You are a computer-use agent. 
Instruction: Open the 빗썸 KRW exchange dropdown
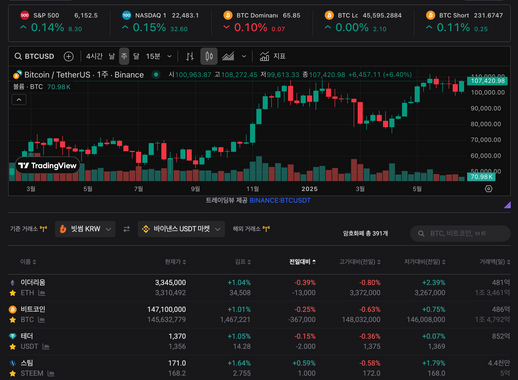85,229
